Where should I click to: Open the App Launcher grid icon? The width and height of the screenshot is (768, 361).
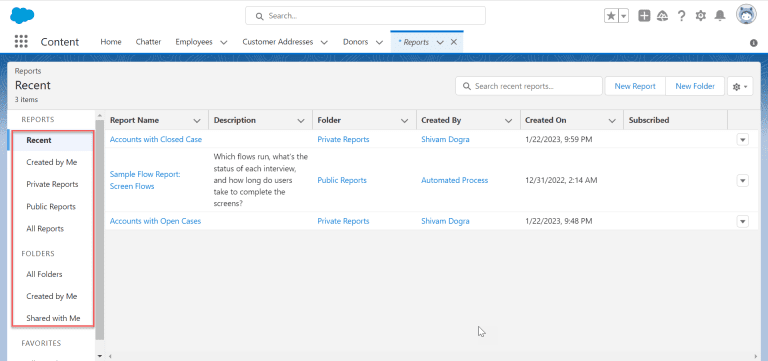pyautogui.click(x=21, y=42)
